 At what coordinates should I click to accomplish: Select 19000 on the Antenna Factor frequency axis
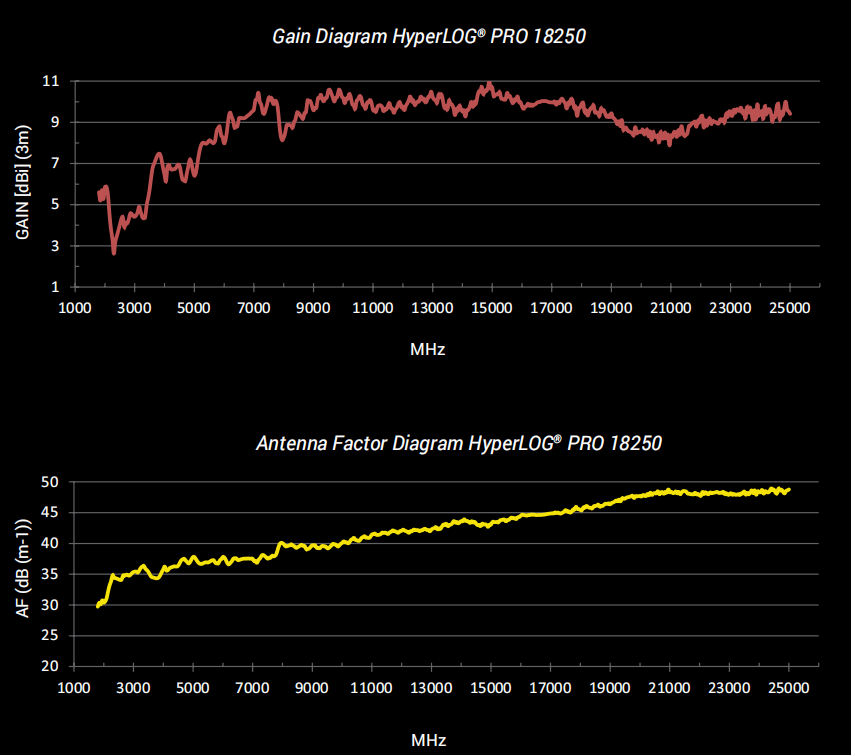tap(610, 688)
